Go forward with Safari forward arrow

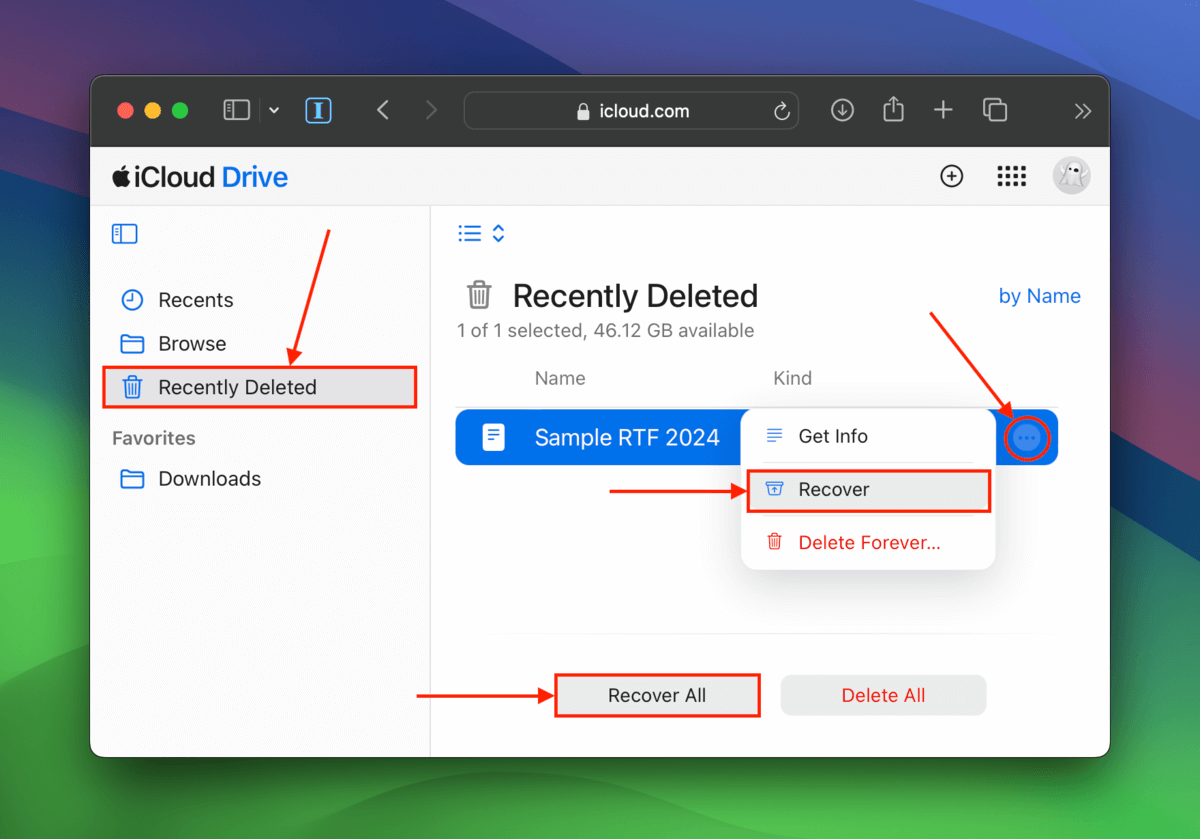[431, 110]
